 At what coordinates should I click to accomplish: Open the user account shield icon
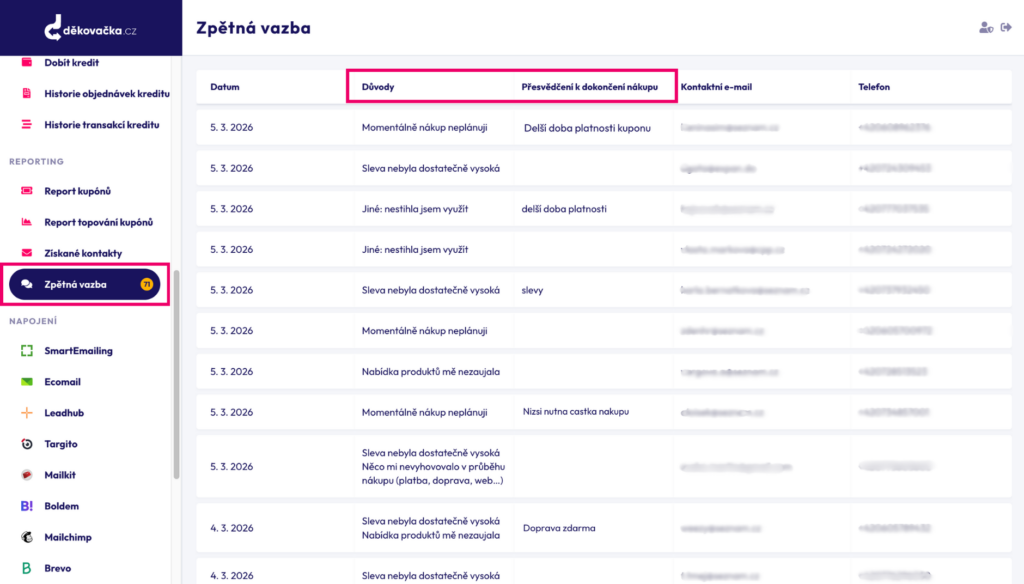(986, 28)
